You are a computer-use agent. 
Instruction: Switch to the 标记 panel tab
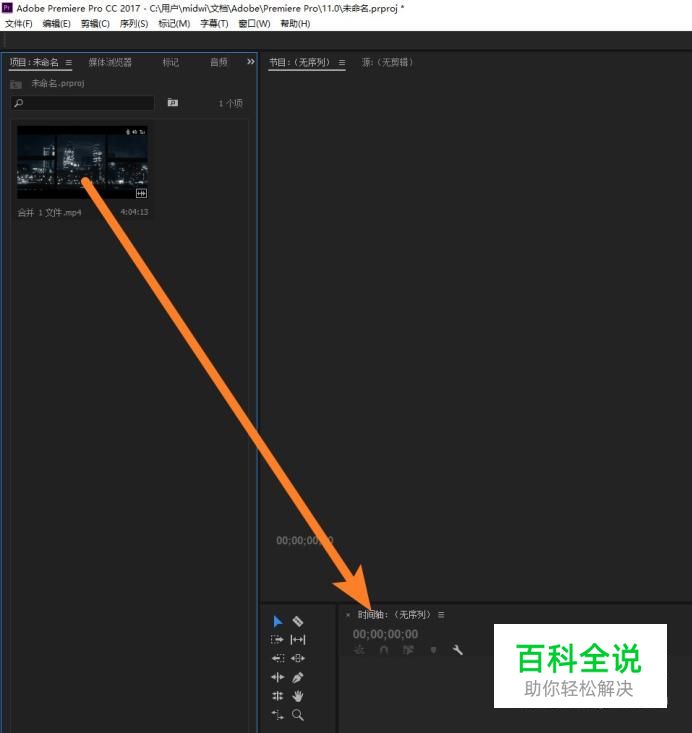[x=171, y=62]
